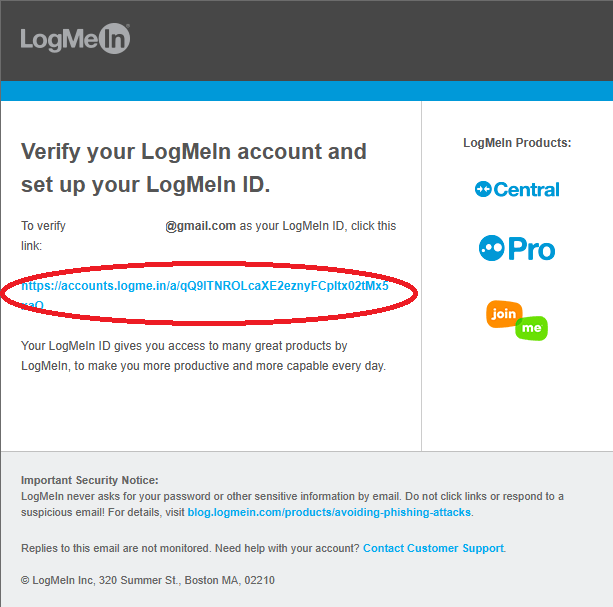
Task: Click the "Verify your LogMeIn account" heading
Action: point(194,152)
